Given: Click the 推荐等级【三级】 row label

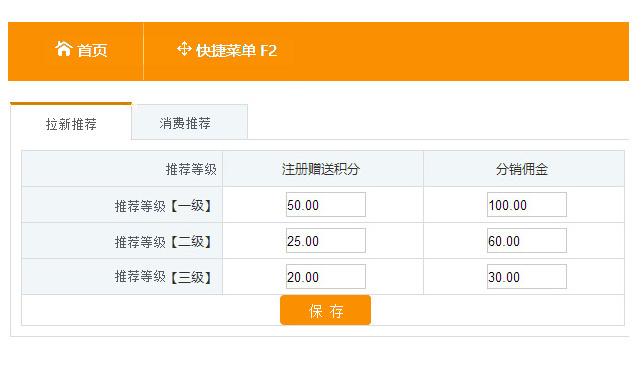Looking at the screenshot, I should coord(163,277).
